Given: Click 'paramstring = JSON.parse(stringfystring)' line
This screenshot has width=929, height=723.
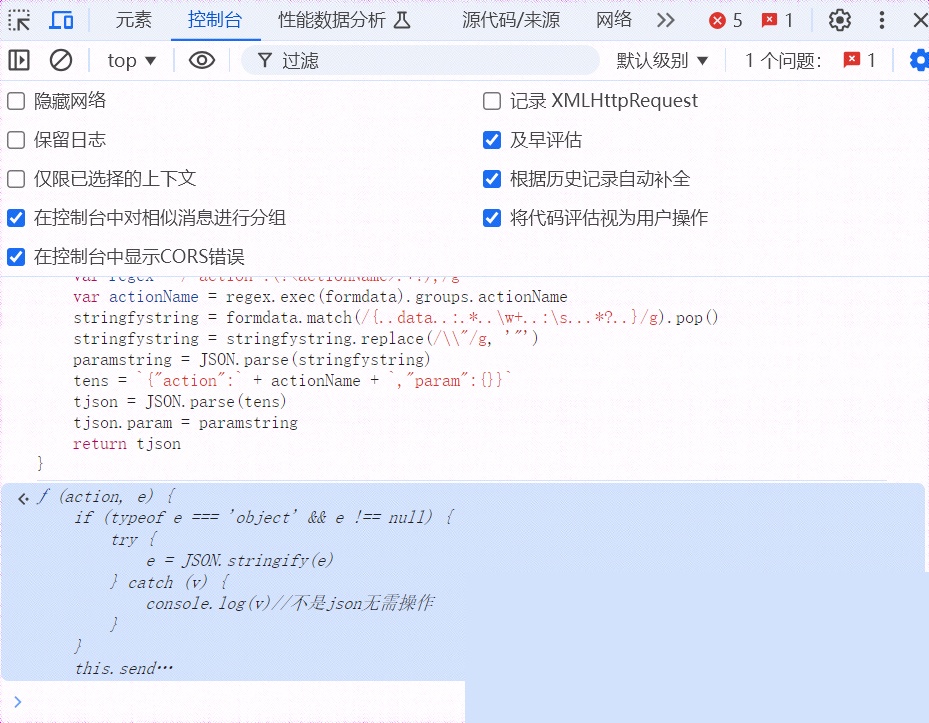Looking at the screenshot, I should 252,360.
